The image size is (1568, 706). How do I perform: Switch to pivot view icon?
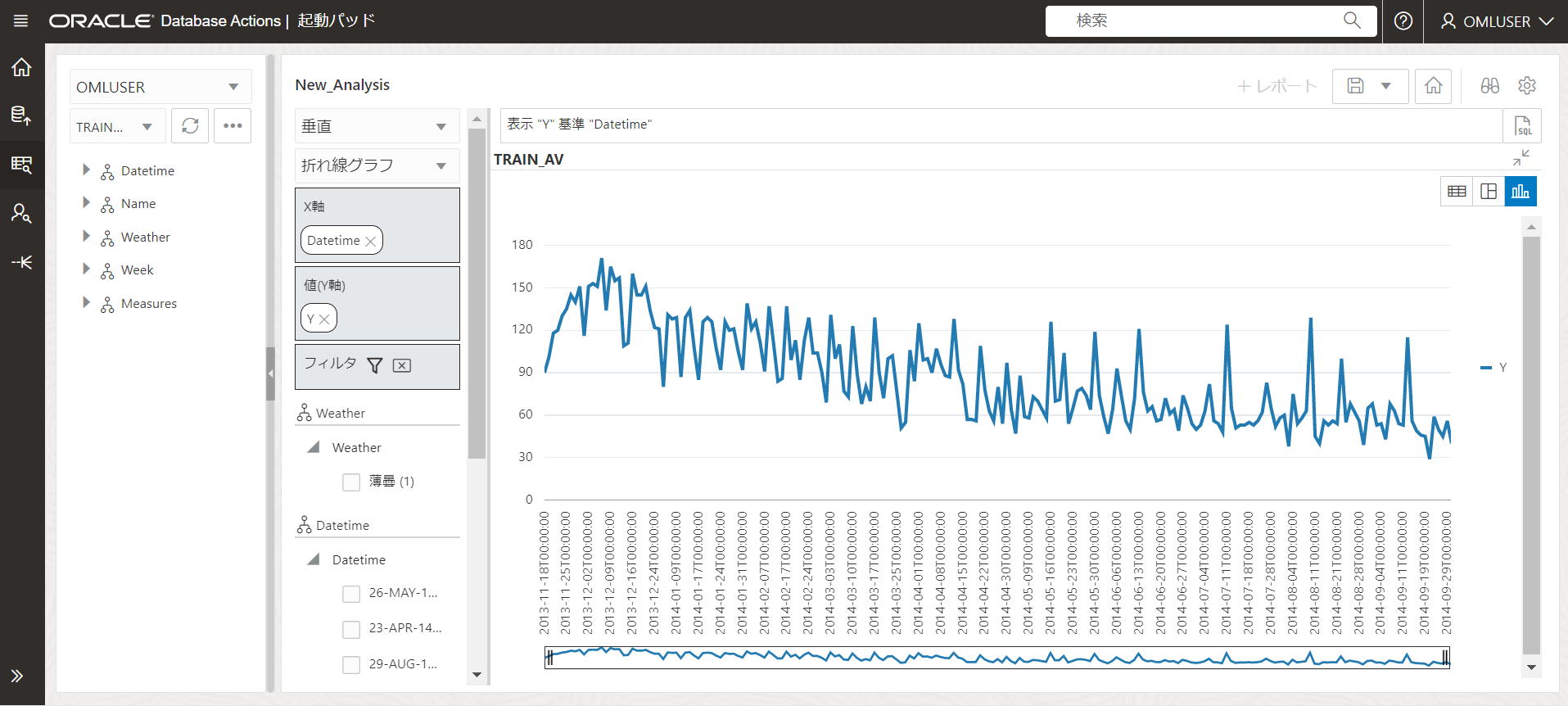tap(1489, 191)
